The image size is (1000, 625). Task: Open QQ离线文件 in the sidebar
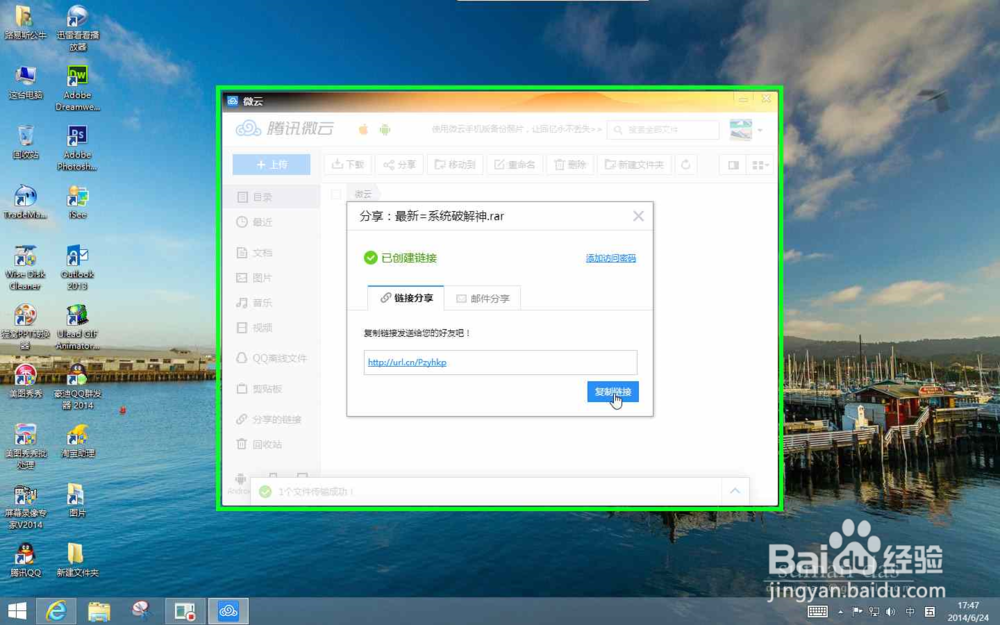coord(277,357)
